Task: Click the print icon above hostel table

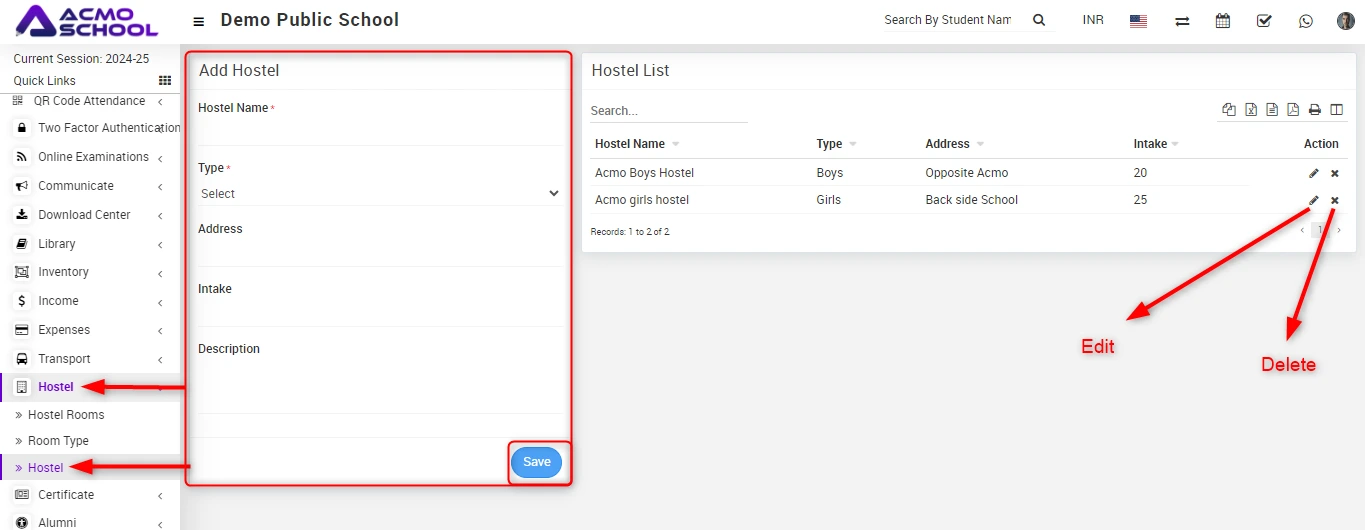Action: tap(1315, 110)
